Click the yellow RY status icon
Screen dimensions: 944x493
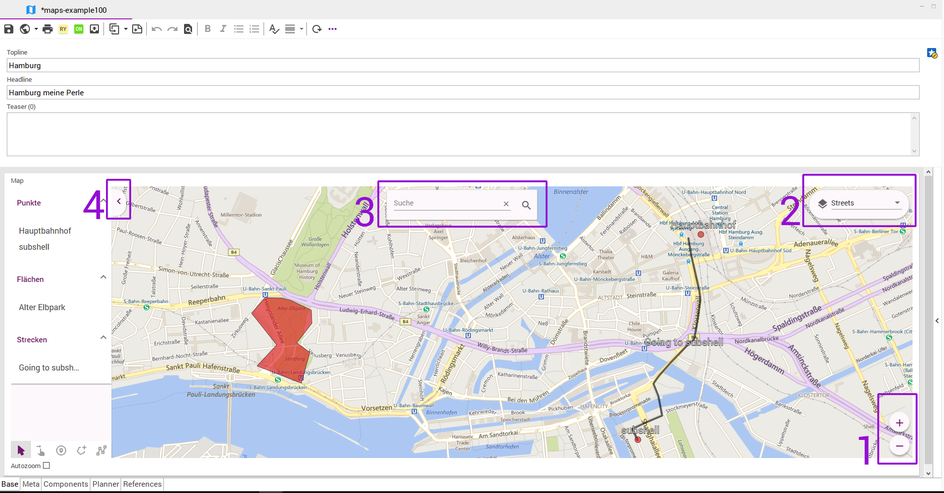pyautogui.click(x=63, y=29)
